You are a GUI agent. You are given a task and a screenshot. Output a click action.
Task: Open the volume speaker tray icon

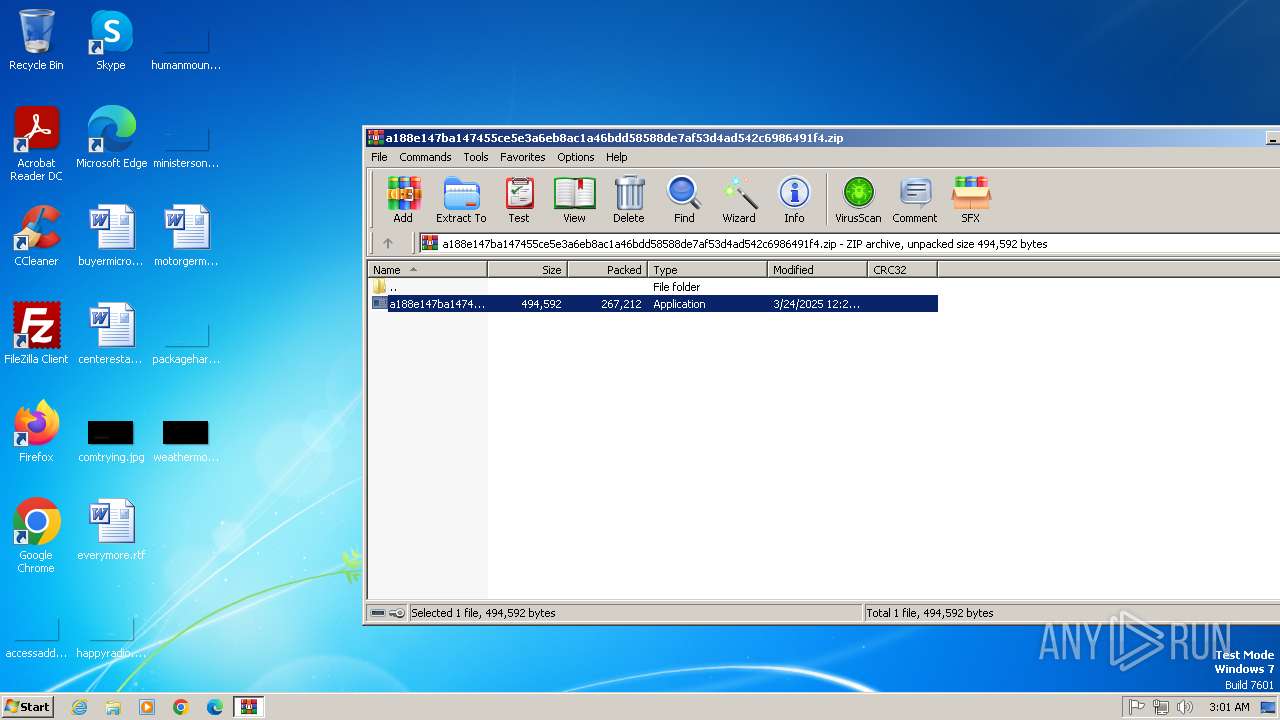[x=1185, y=707]
